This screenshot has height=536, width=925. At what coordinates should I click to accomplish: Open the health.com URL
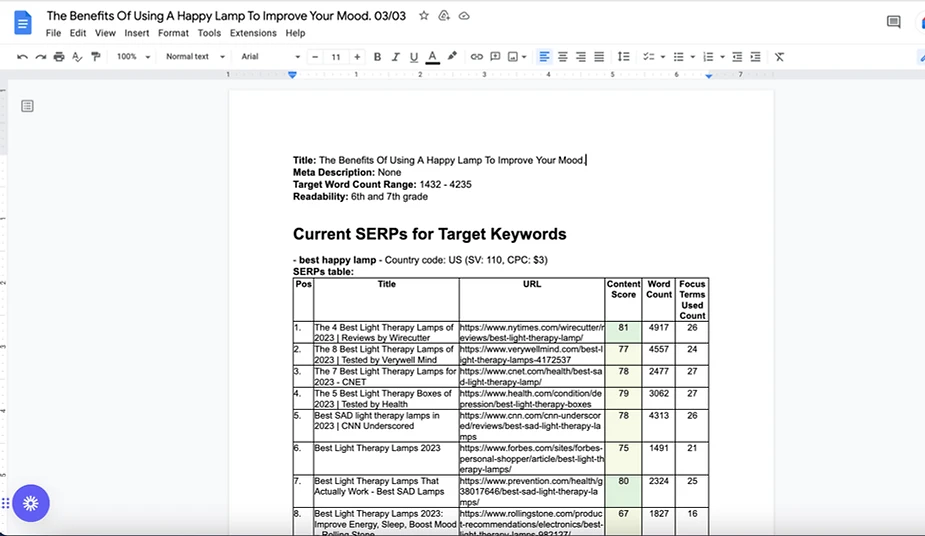[x=531, y=399]
